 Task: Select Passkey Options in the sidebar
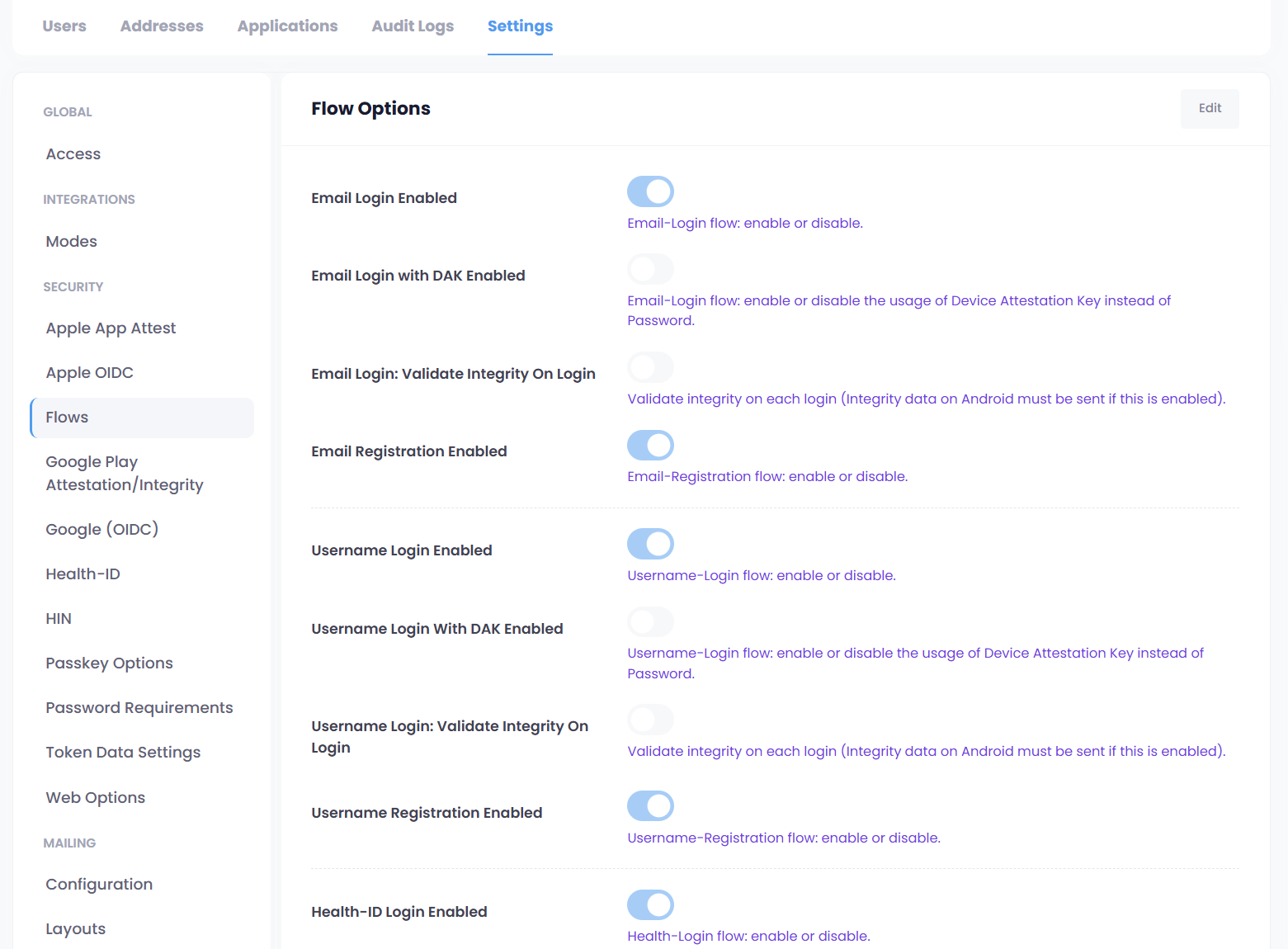[109, 663]
